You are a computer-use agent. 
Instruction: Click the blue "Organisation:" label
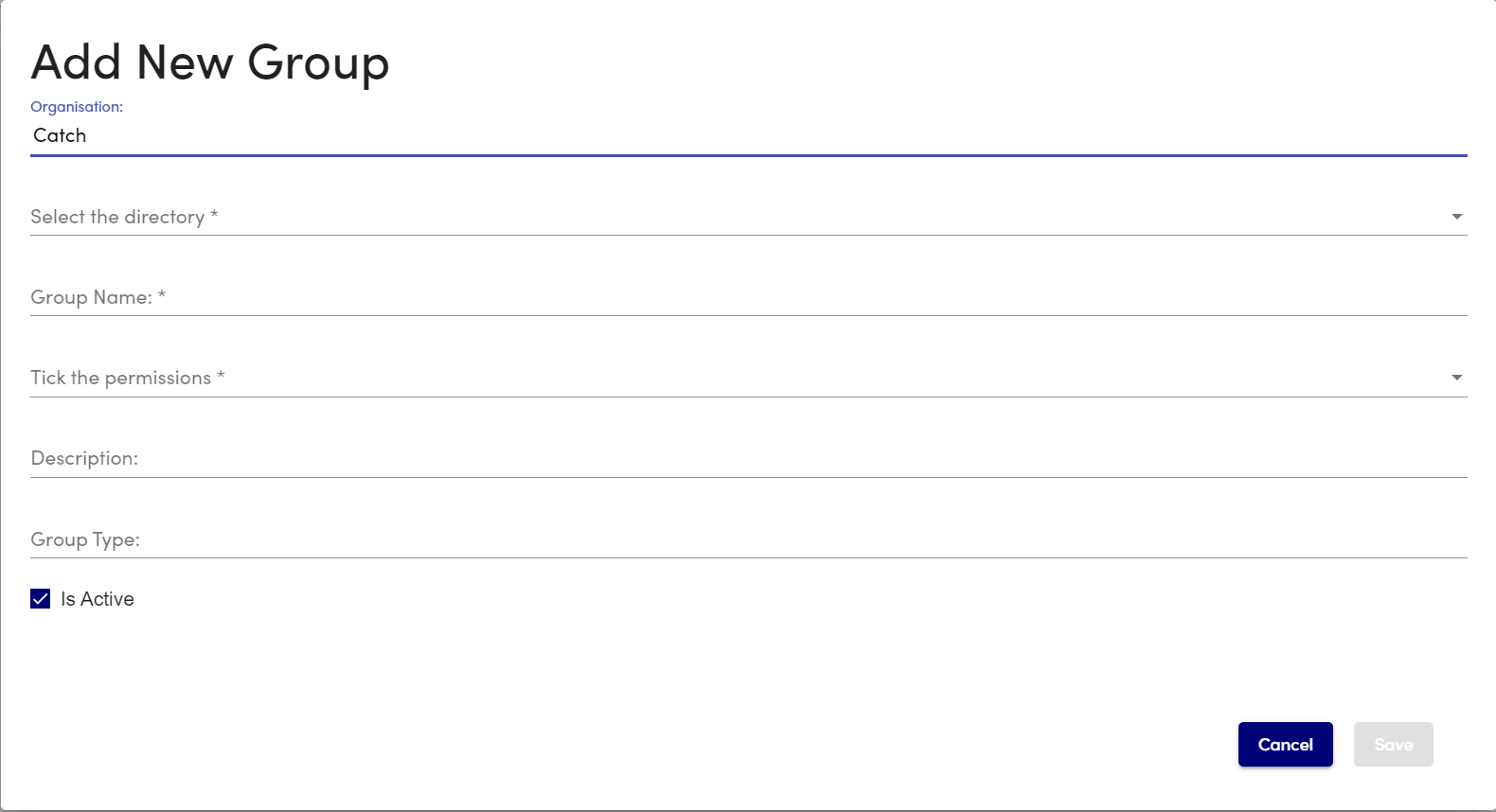[x=77, y=107]
